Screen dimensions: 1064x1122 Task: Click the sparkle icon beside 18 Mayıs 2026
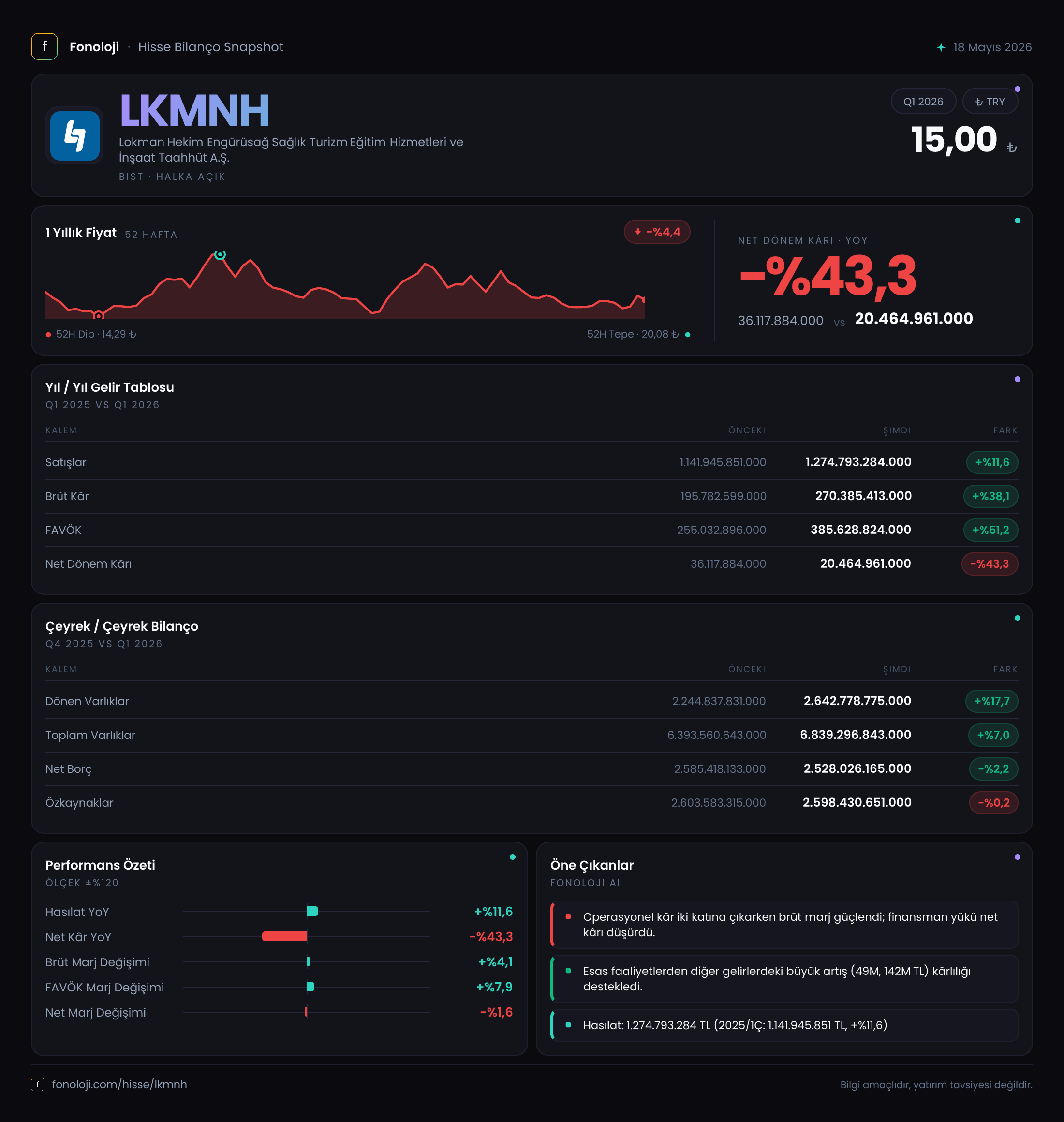[x=941, y=47]
